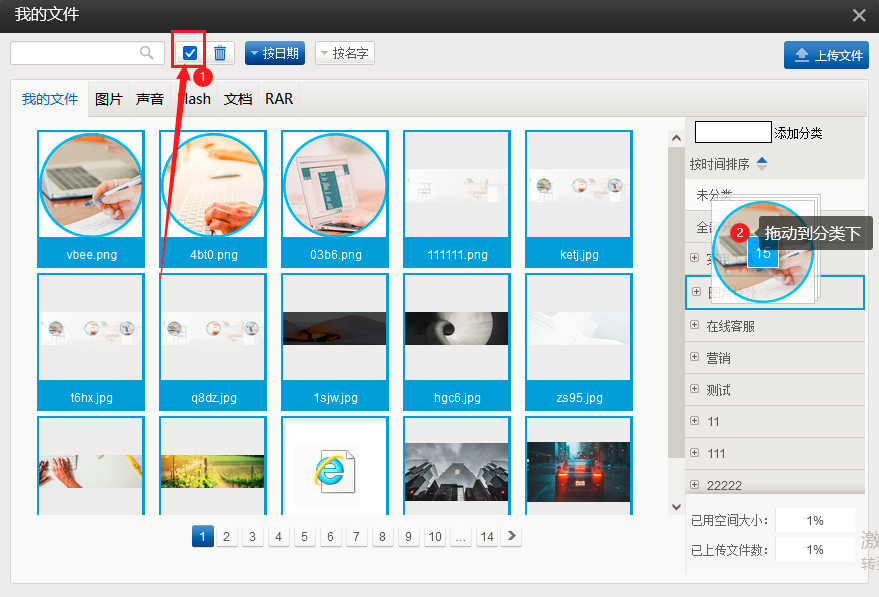Click the 上传文件 upload button

pyautogui.click(x=826, y=55)
